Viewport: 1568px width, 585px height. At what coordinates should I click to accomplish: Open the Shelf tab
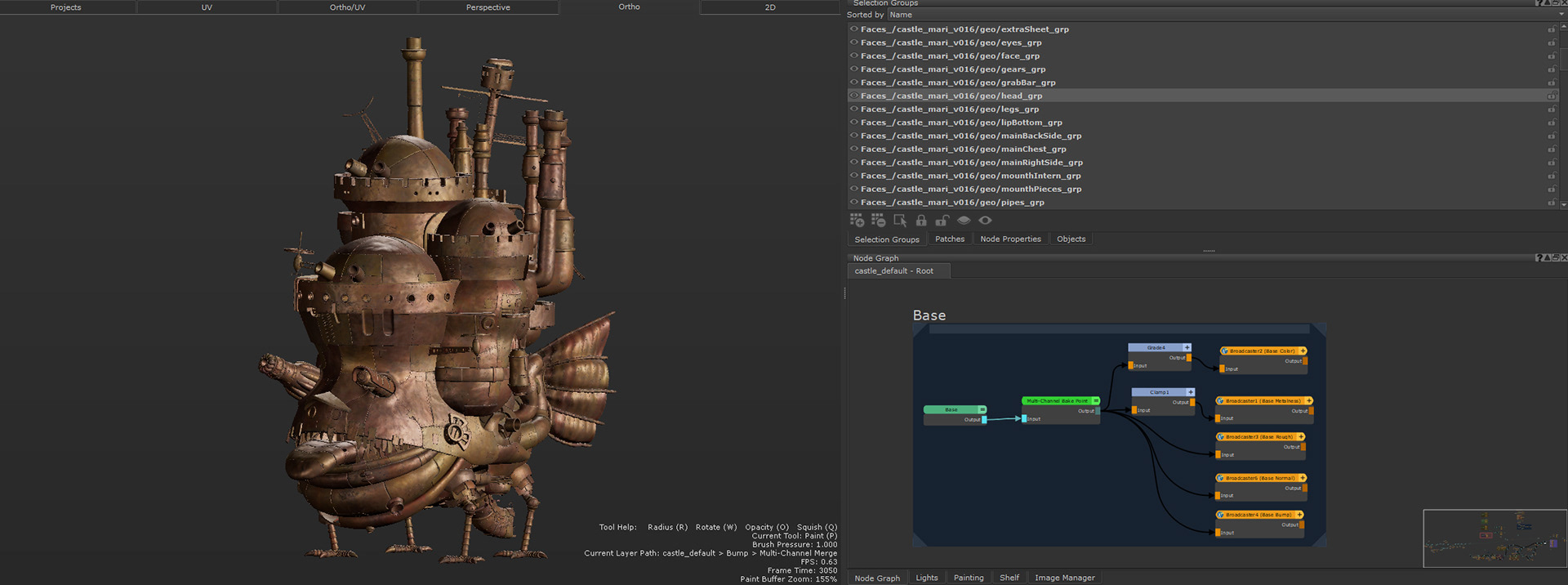tap(1009, 578)
